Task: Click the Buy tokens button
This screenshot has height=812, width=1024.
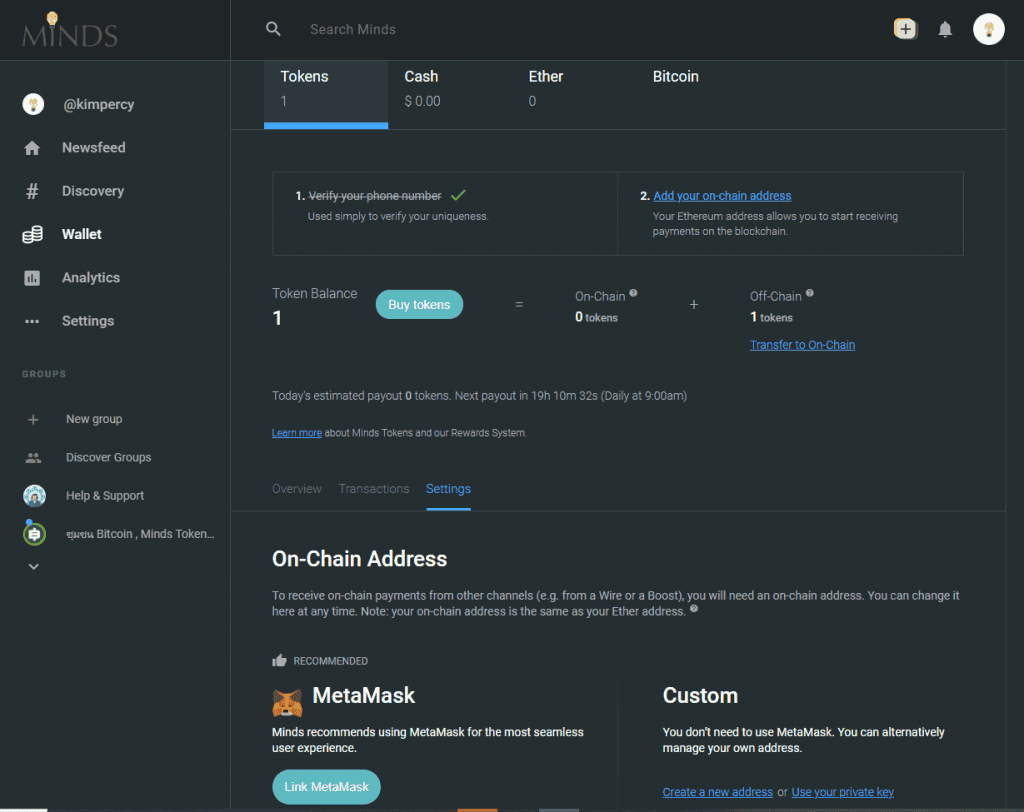Action: click(419, 304)
